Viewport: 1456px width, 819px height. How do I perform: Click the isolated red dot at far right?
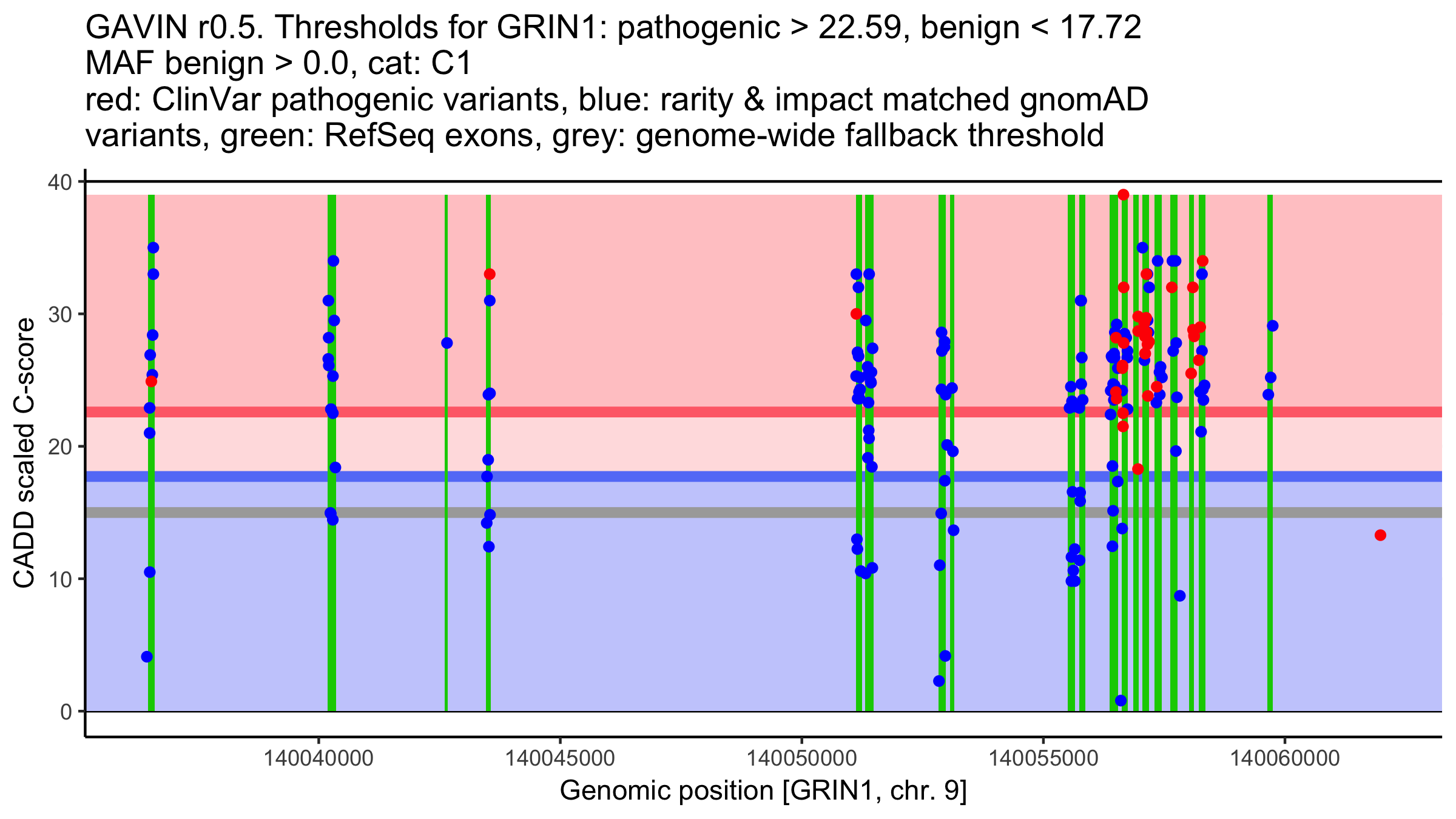(1380, 535)
